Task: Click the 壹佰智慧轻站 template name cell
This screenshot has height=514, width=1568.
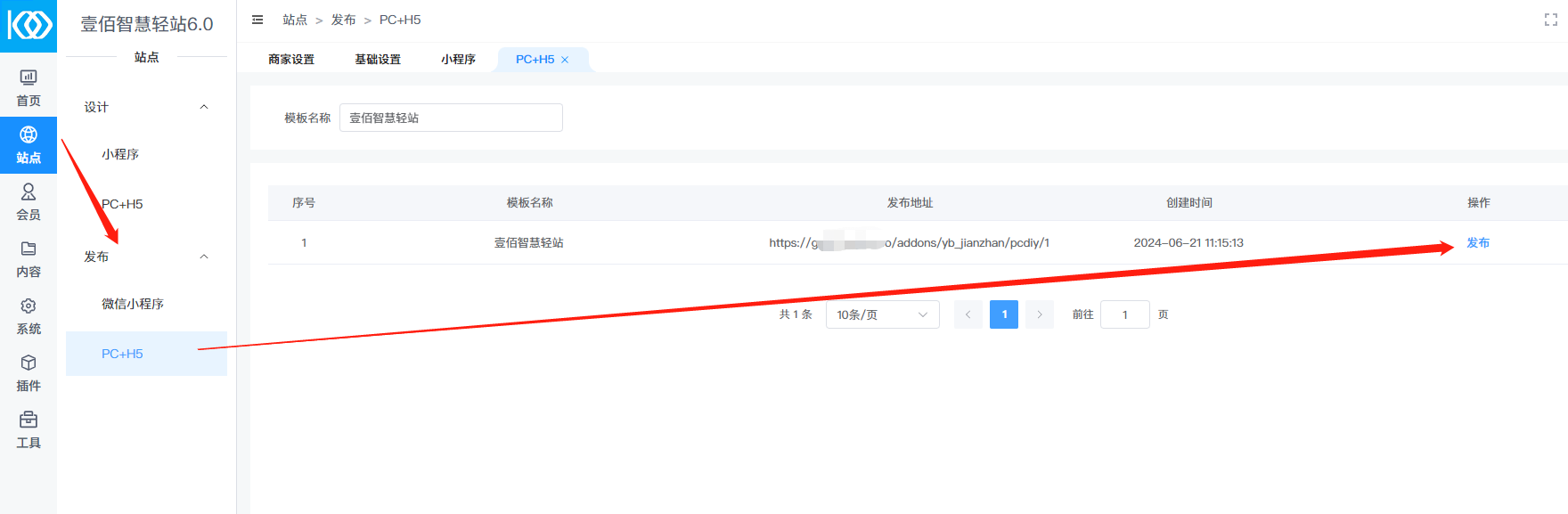Action: pyautogui.click(x=529, y=242)
